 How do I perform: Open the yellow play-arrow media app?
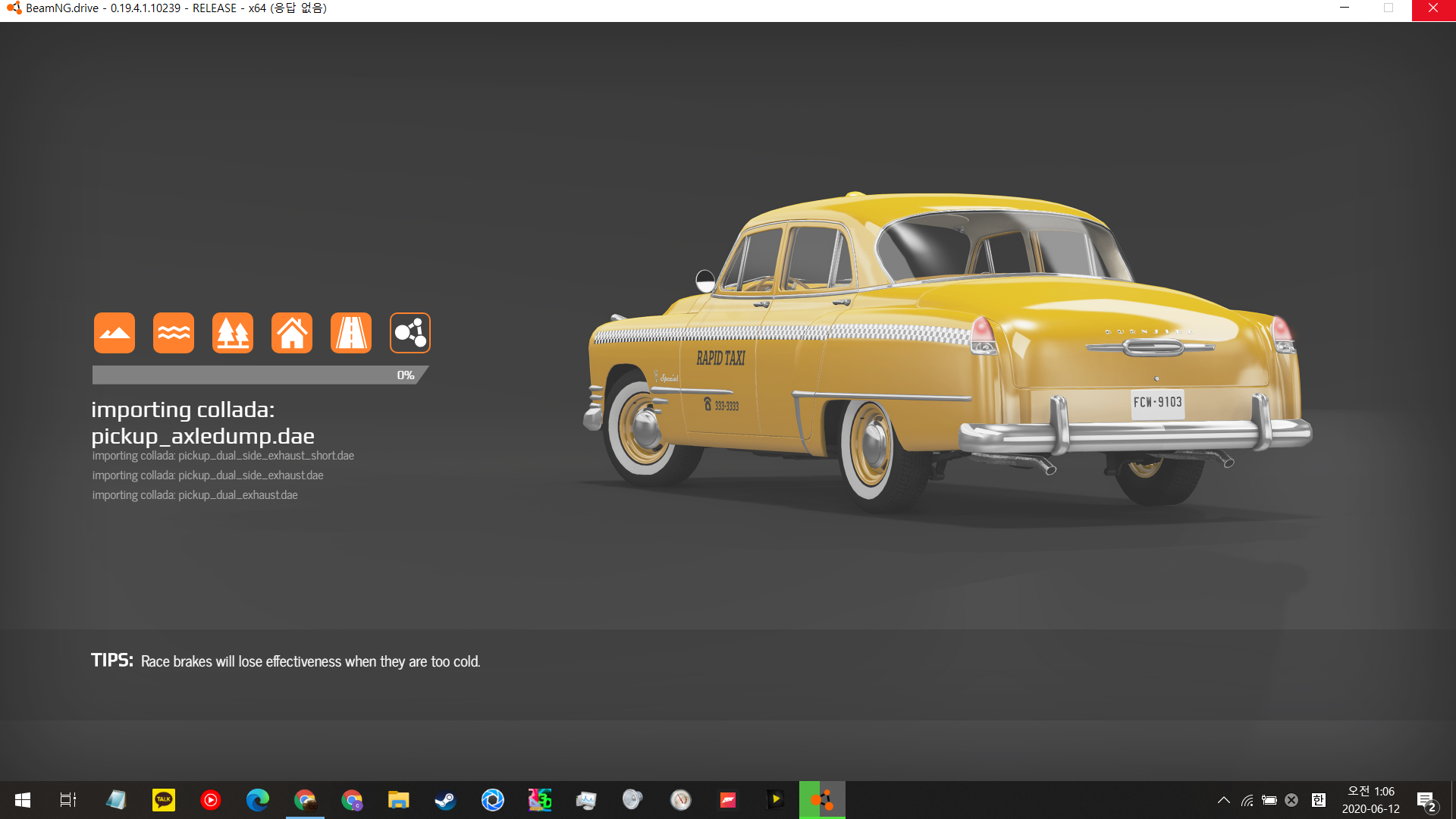[x=775, y=800]
